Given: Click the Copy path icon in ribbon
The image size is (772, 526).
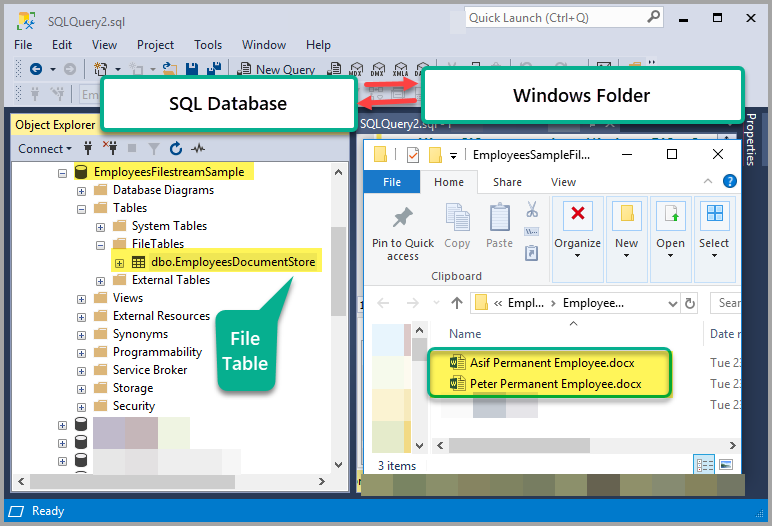Looking at the screenshot, I should 532,231.
